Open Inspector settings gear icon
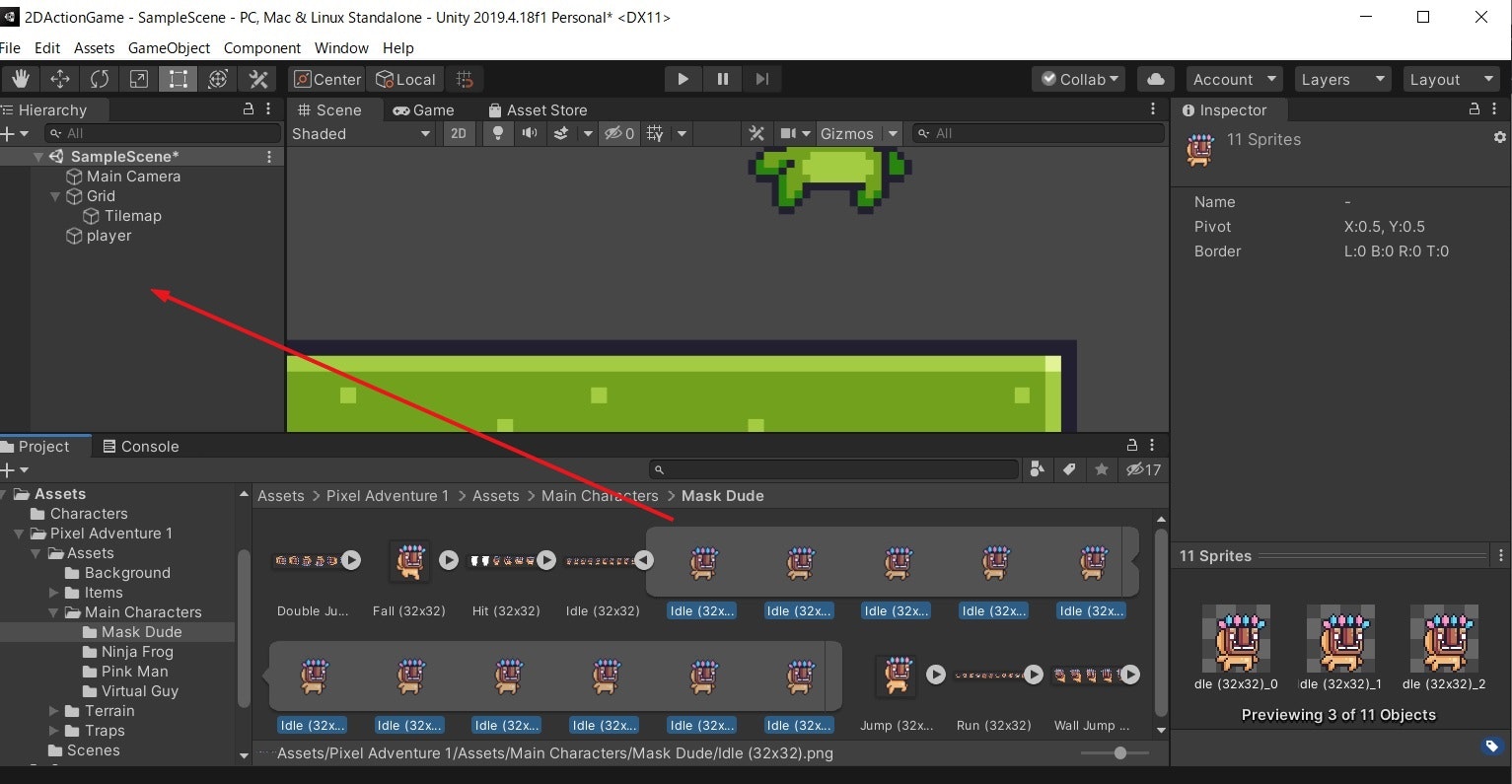1512x784 pixels. point(1499,138)
